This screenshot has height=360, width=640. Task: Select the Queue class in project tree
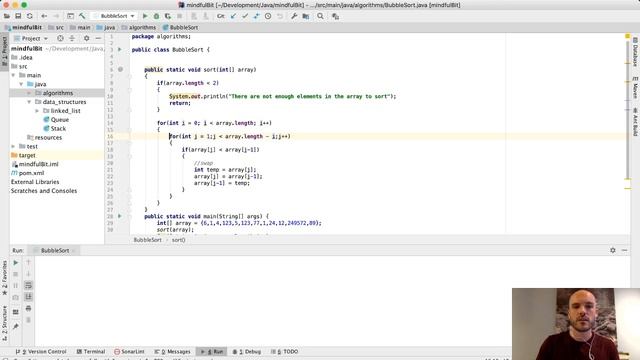(x=56, y=120)
